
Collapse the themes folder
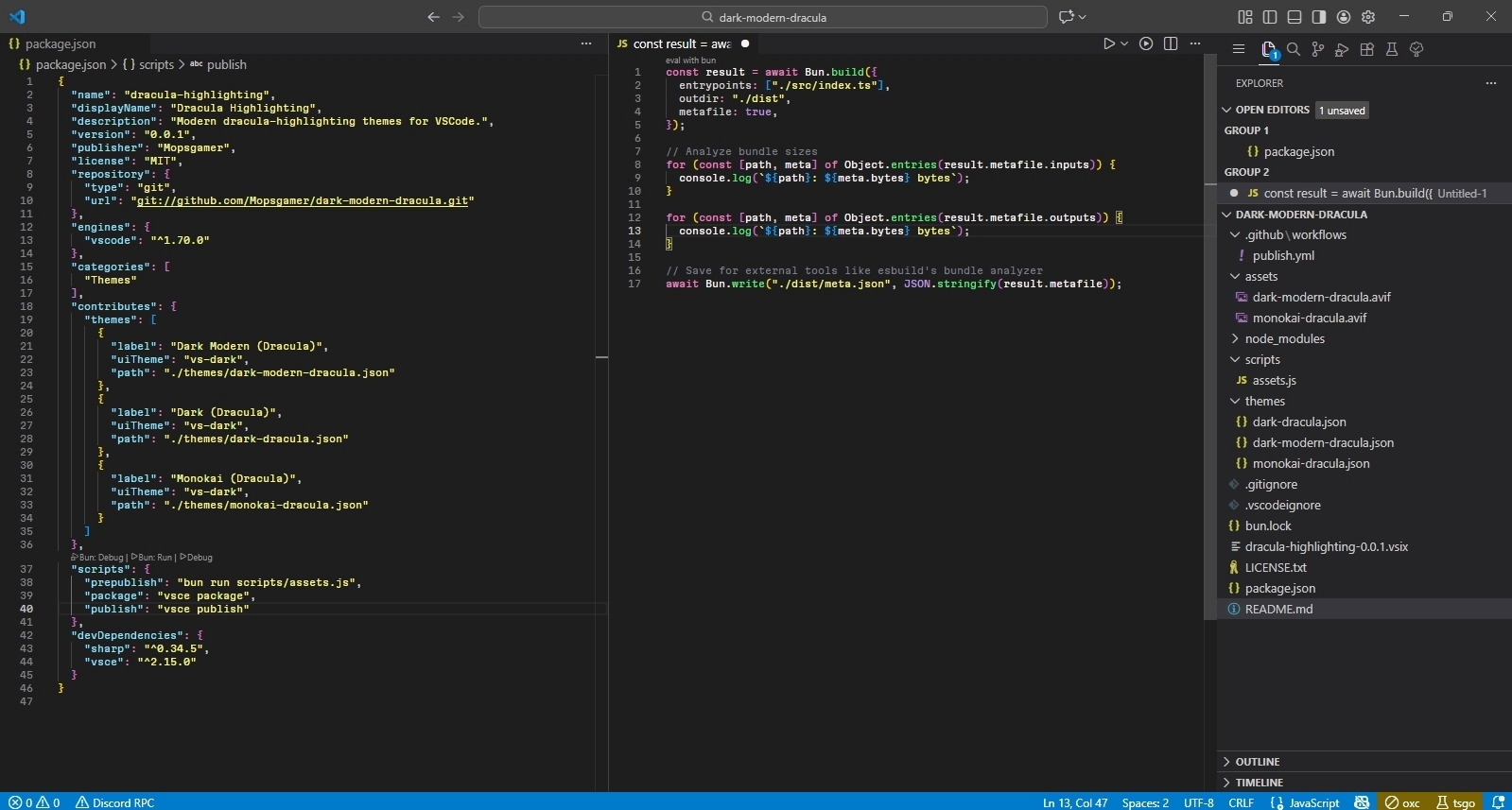[x=1235, y=401]
